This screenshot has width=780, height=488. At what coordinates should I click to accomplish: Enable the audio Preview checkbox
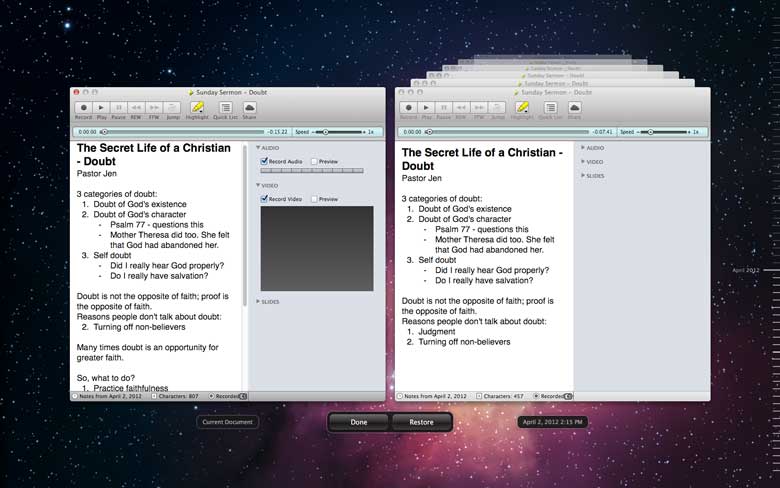point(314,161)
